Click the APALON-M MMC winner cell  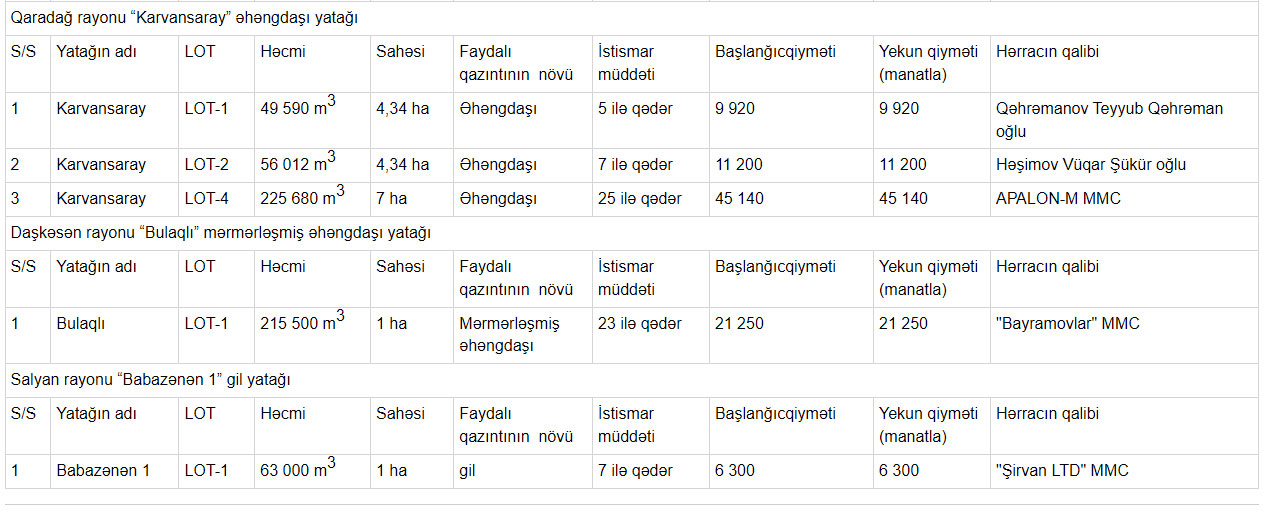point(1058,199)
